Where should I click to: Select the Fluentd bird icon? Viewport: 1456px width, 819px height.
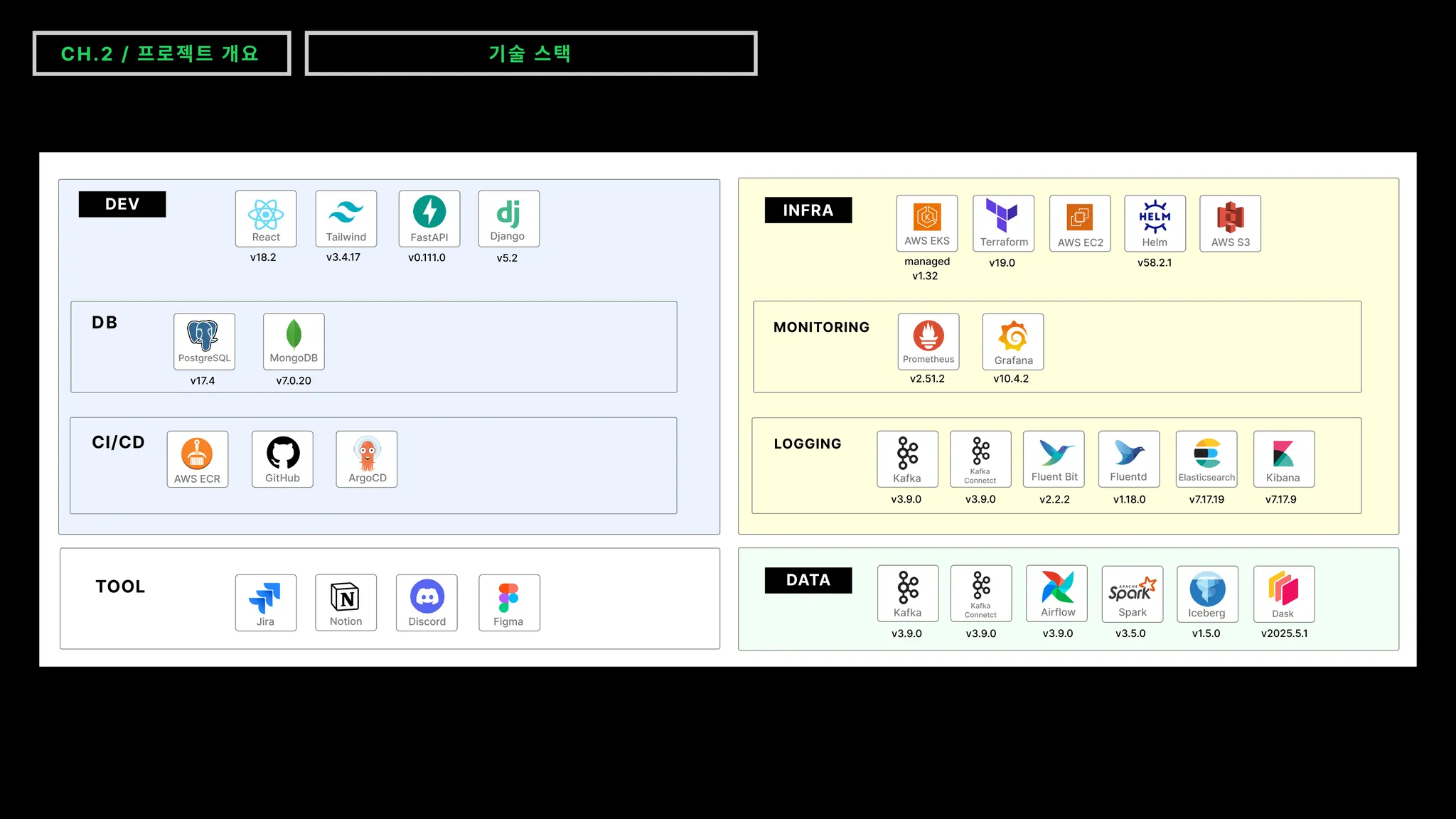click(x=1129, y=459)
